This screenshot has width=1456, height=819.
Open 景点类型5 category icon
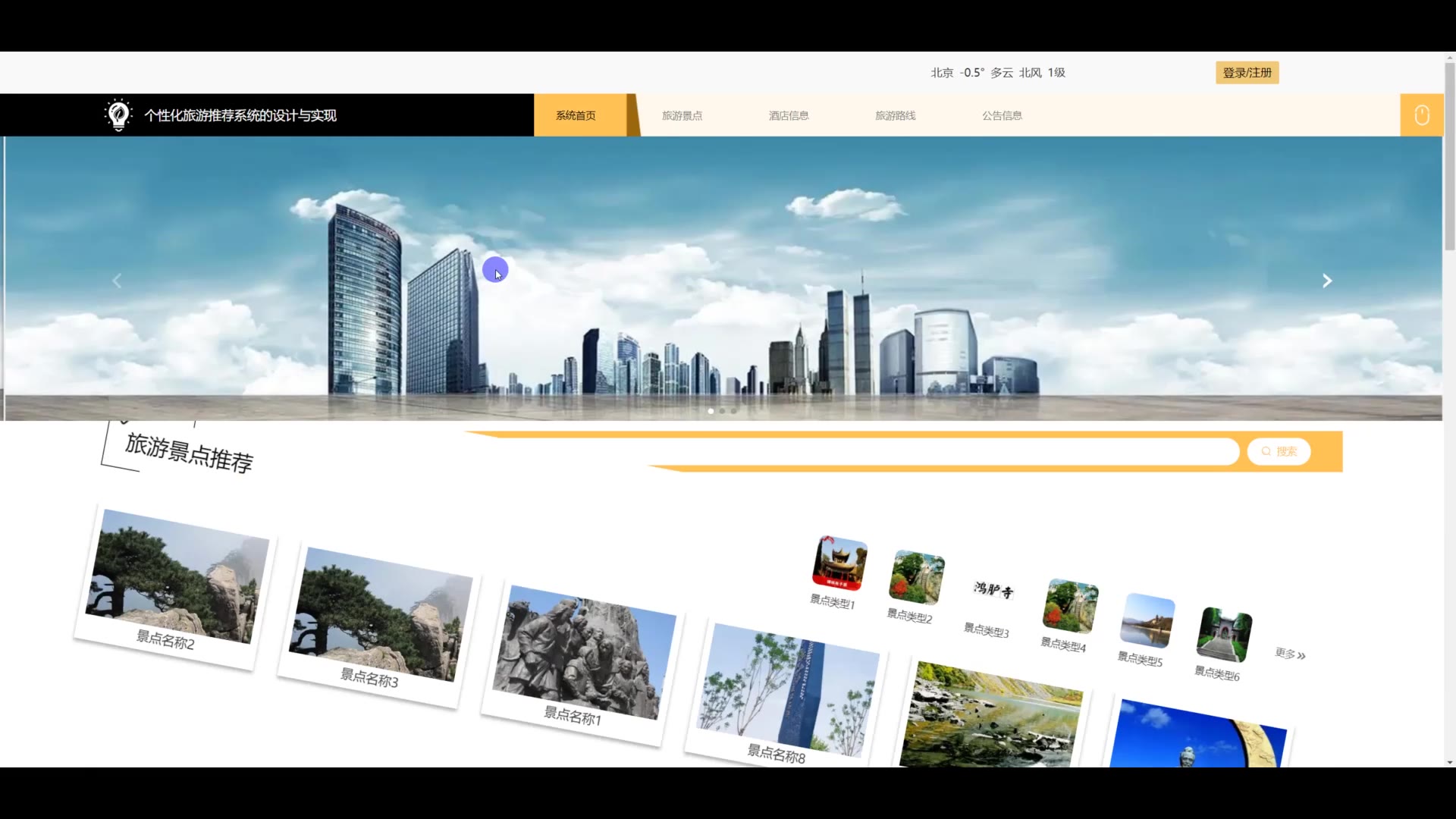tap(1147, 620)
